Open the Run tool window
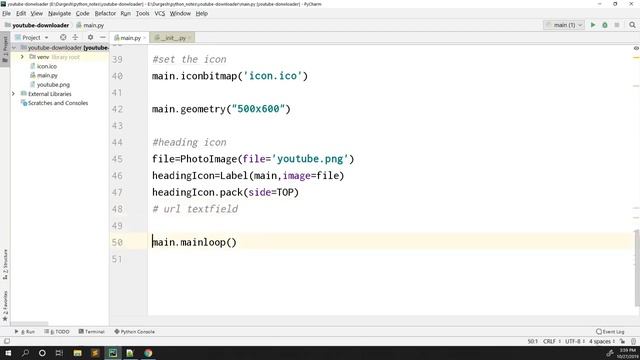Image resolution: width=640 pixels, height=360 pixels. point(24,332)
